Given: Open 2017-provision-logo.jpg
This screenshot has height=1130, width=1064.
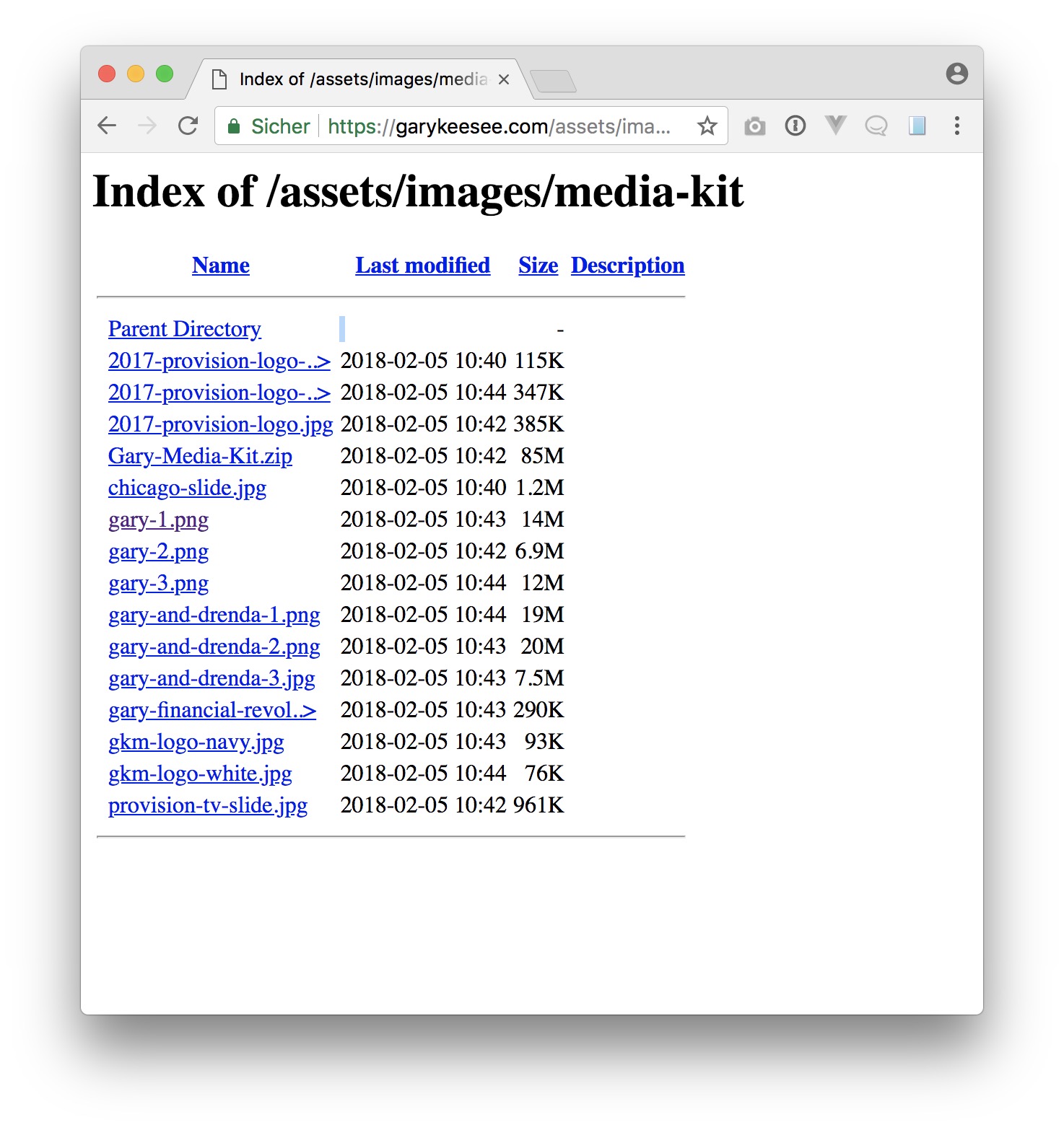Looking at the screenshot, I should click(x=221, y=424).
